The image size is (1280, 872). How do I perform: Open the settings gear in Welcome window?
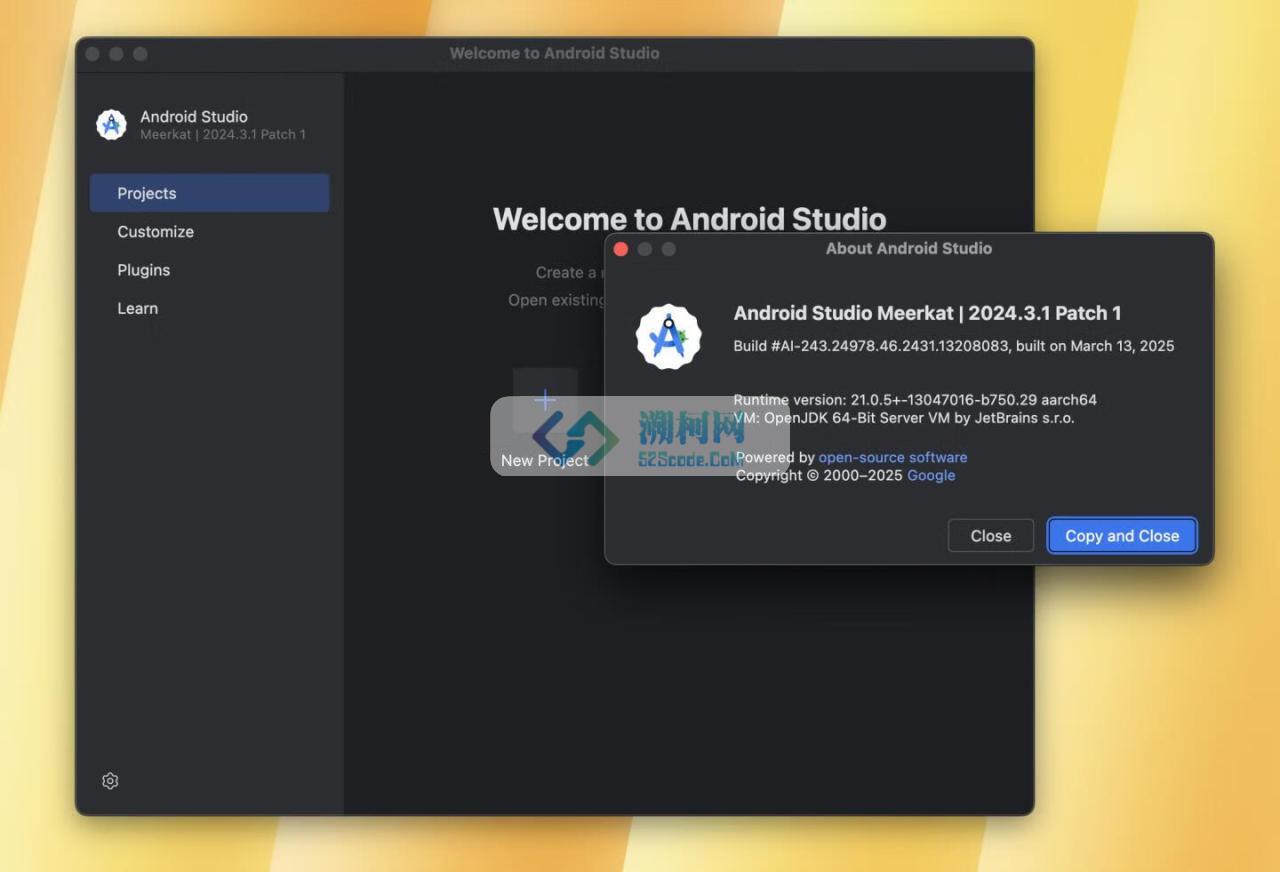pyautogui.click(x=110, y=781)
